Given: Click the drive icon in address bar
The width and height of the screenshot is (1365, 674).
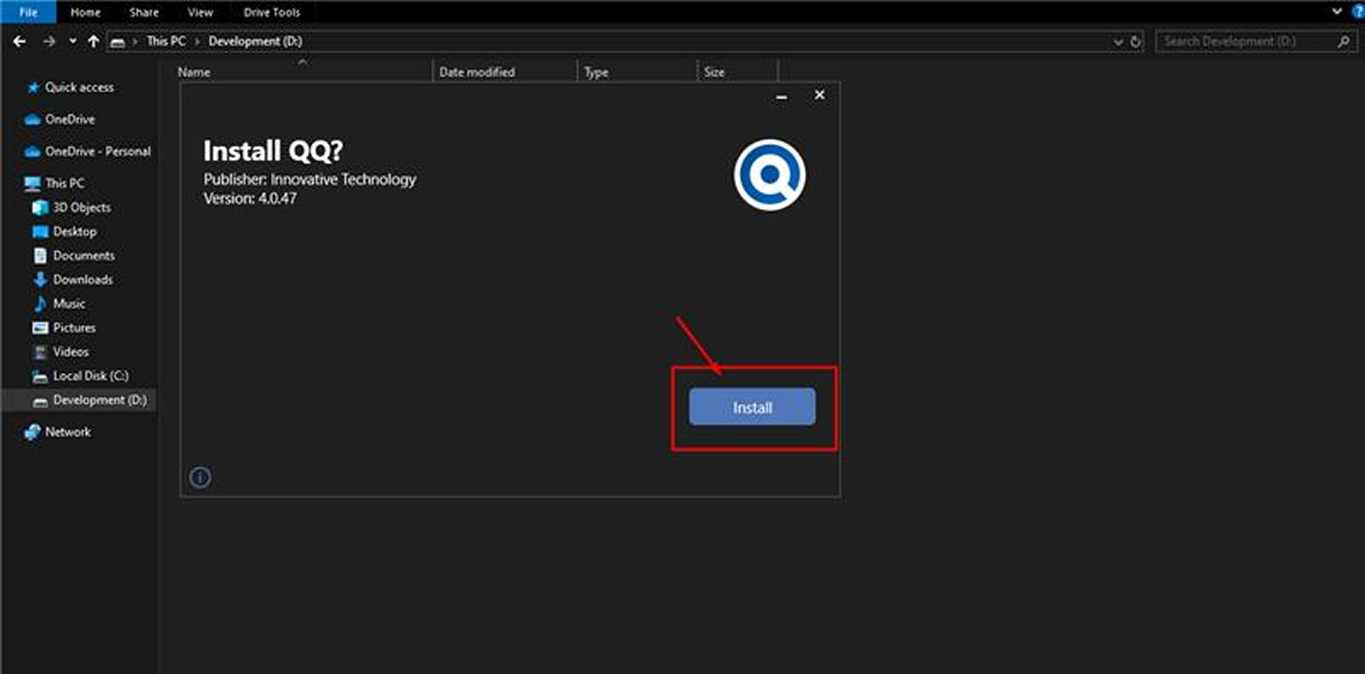Looking at the screenshot, I should pyautogui.click(x=119, y=42).
